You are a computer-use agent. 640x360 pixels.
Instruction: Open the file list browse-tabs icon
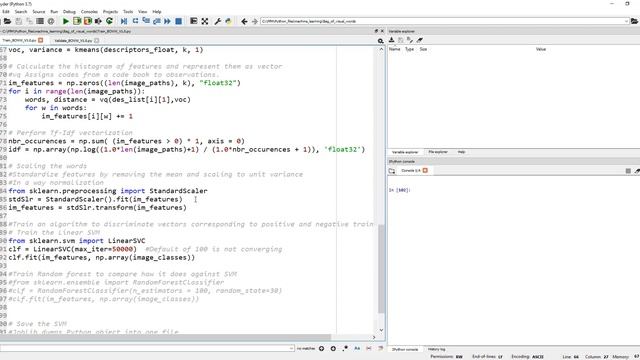[40, 21]
